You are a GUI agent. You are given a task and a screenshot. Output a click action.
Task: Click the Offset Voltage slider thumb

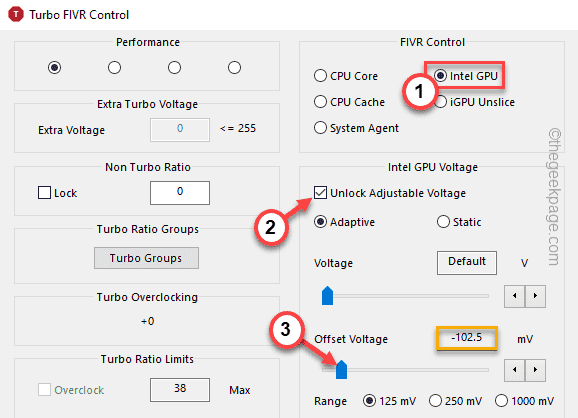pos(341,369)
